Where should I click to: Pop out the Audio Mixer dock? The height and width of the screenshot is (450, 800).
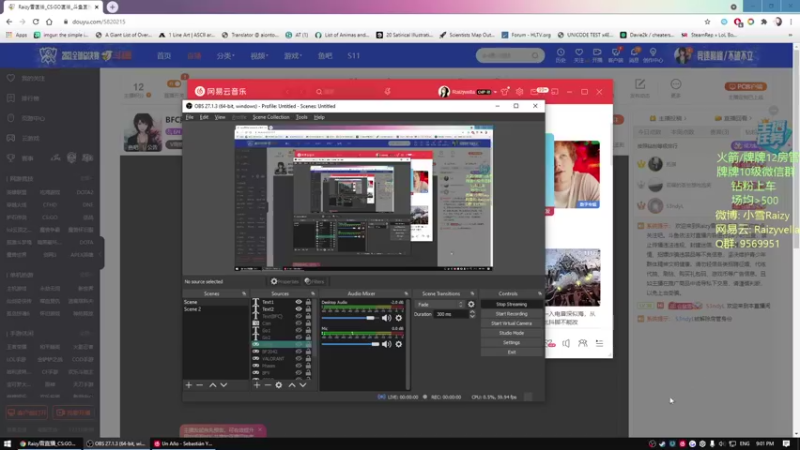pyautogui.click(x=406, y=294)
